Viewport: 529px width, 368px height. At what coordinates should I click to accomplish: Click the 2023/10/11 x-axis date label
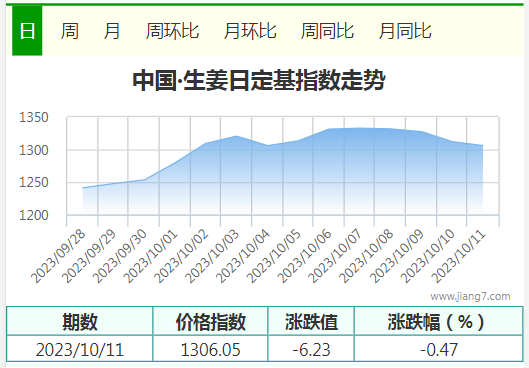point(459,256)
